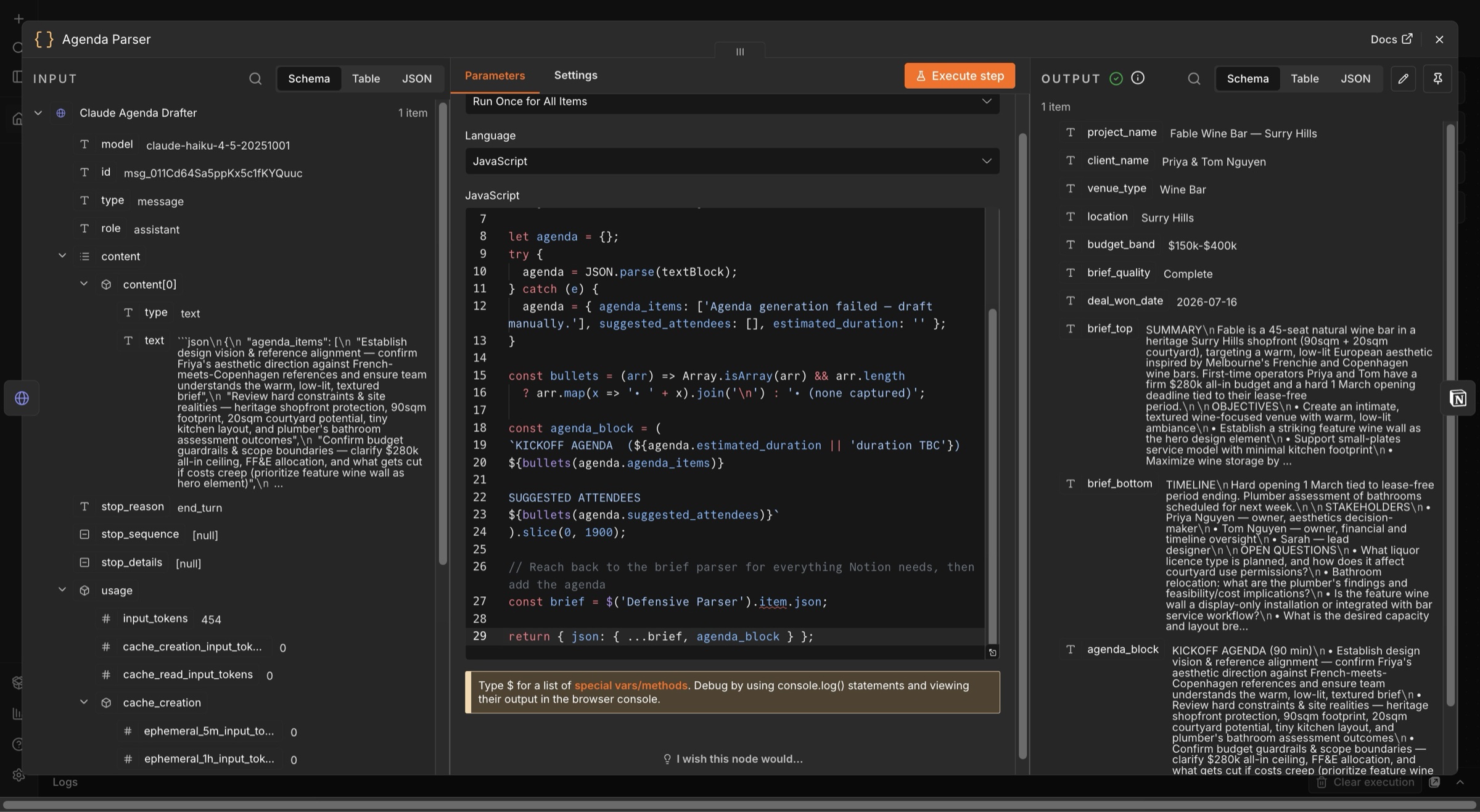Click the bottom horizontal scrollbar

point(738,805)
